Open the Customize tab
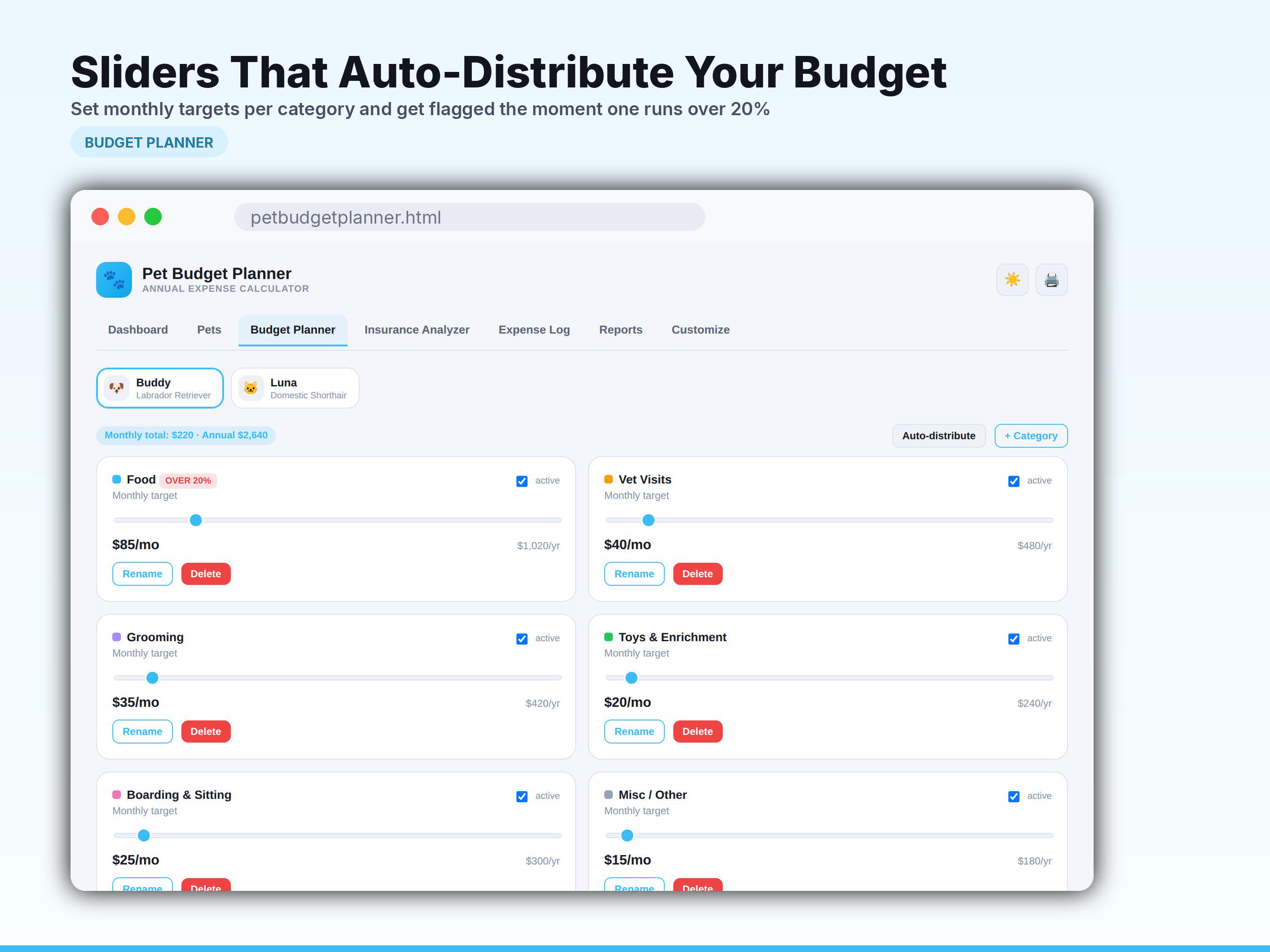 pos(700,330)
